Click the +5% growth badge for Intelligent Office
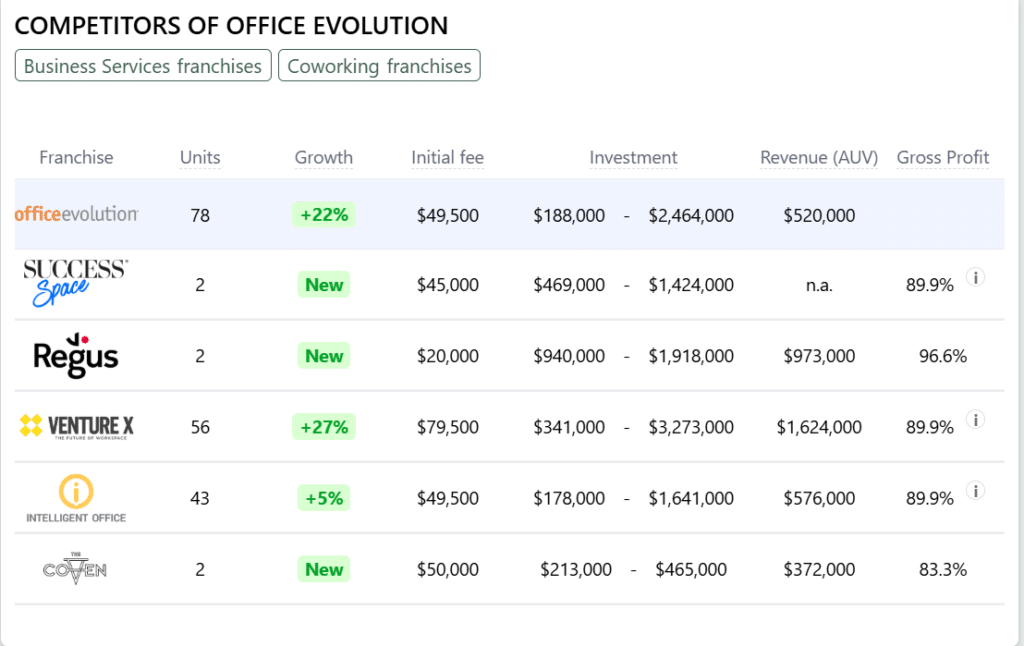 [x=324, y=498]
